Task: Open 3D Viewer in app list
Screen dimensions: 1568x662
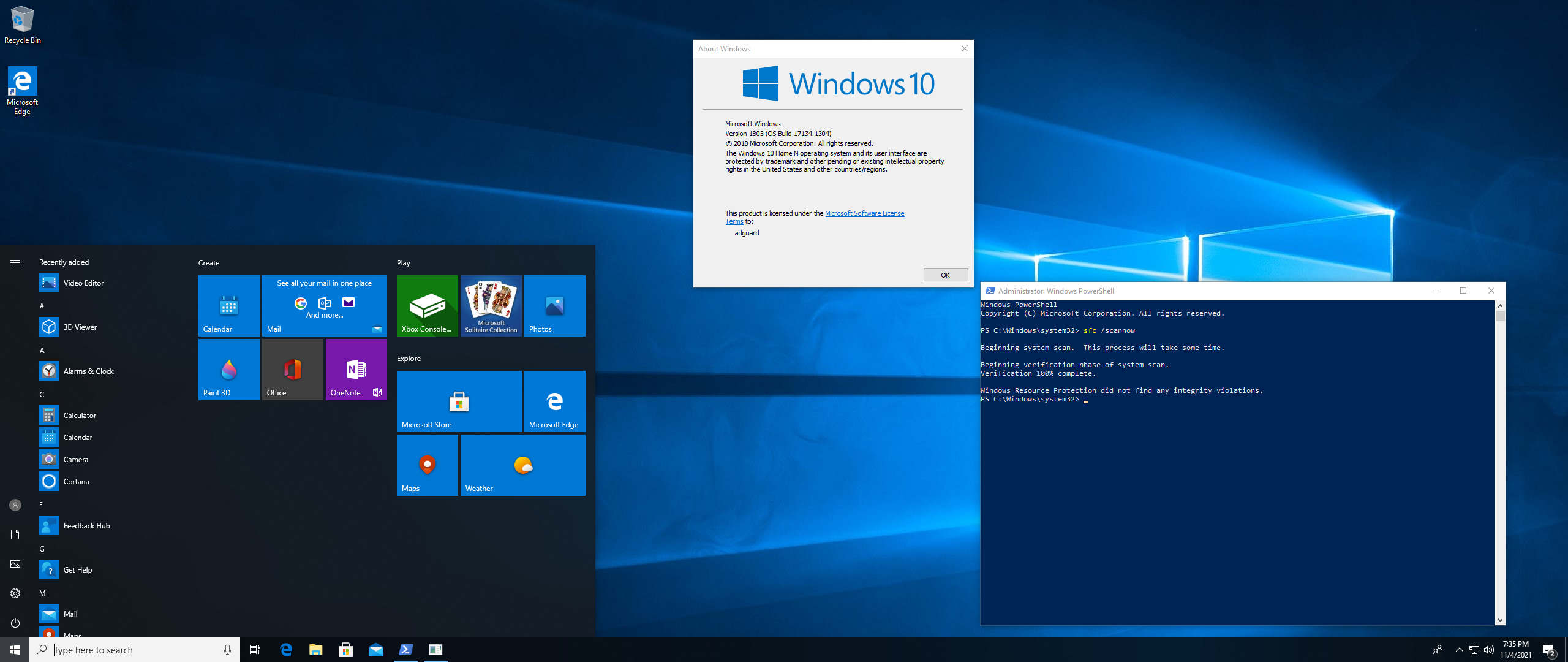Action: [110, 327]
